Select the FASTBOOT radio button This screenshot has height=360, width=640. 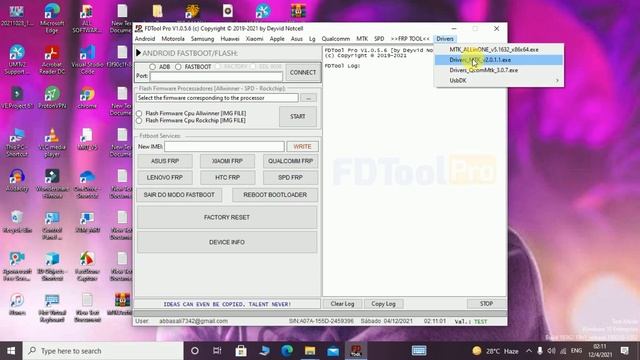click(x=178, y=67)
